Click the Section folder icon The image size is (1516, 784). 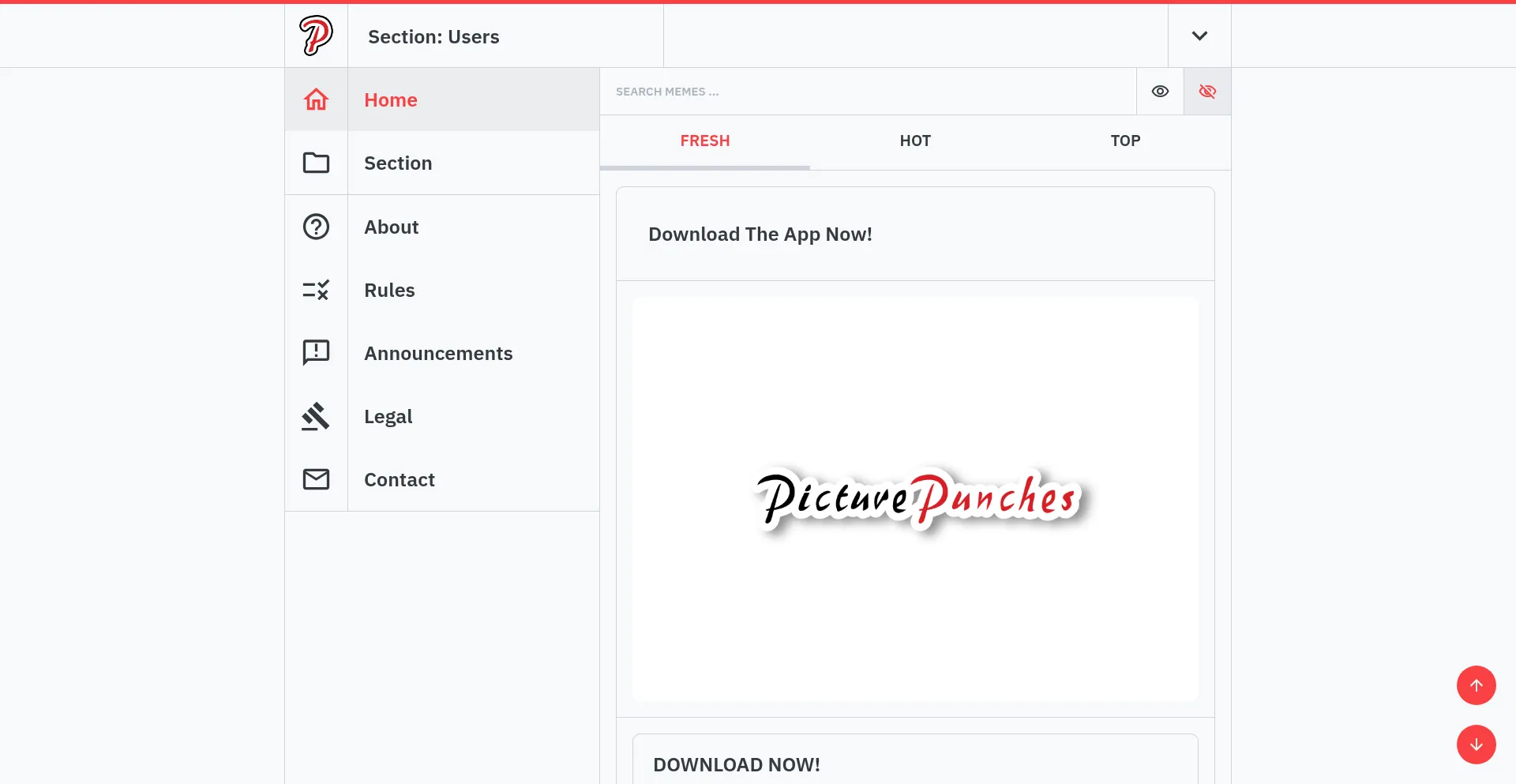tap(316, 163)
